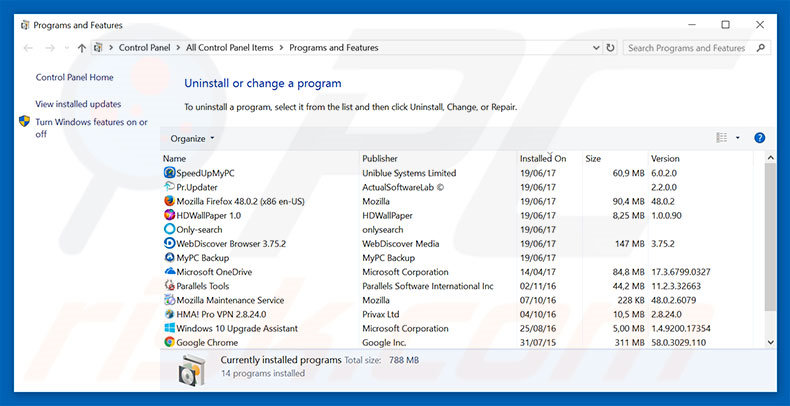Select Windows 10 Upgrade Assistant entry
Screen dimensions: 790x406
(237, 328)
